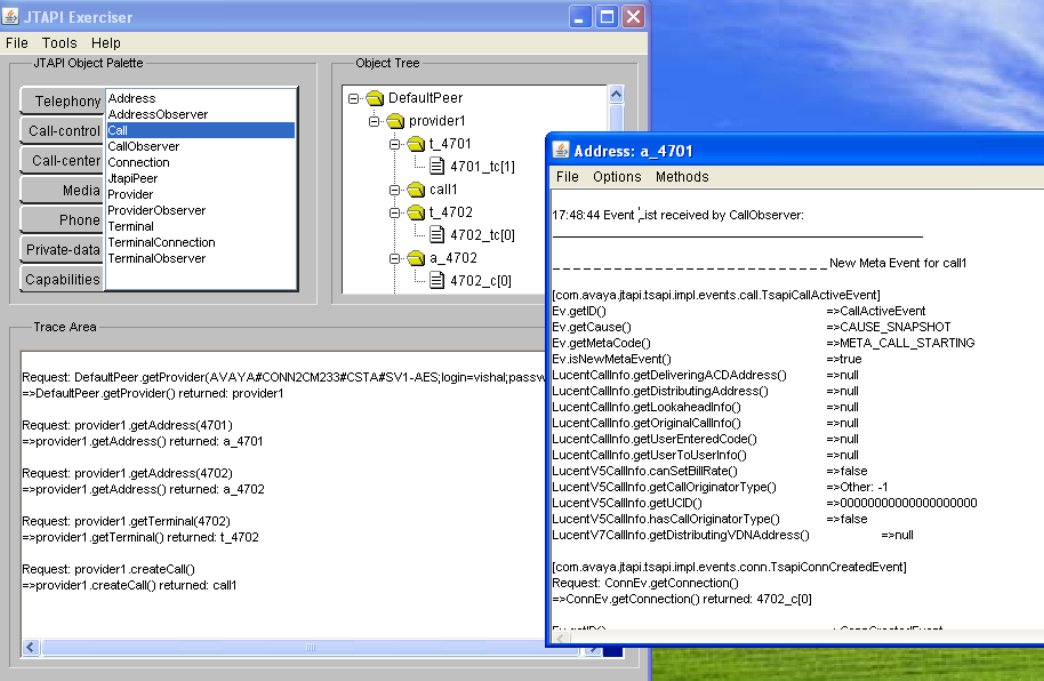This screenshot has height=681, width=1044.
Task: Click the 4702_tc[0] document icon
Action: point(437,234)
